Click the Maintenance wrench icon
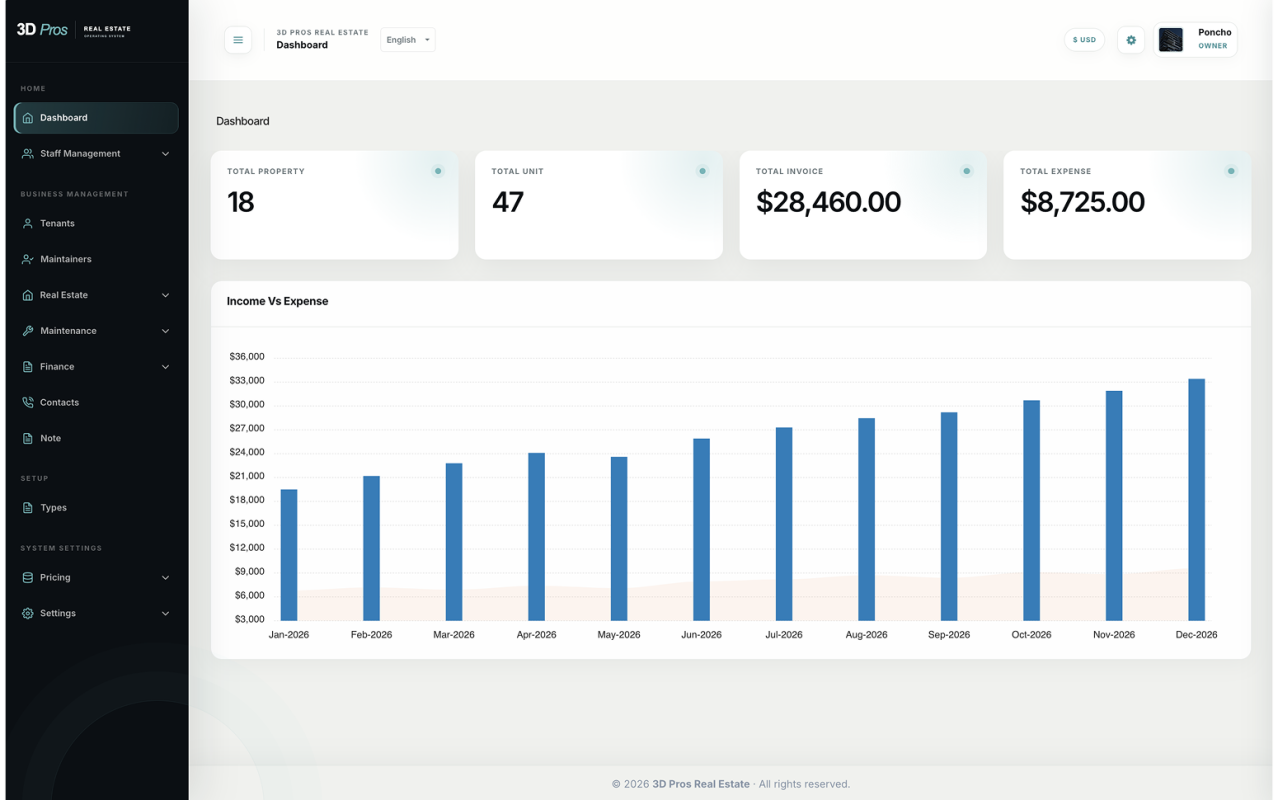 tap(28, 331)
